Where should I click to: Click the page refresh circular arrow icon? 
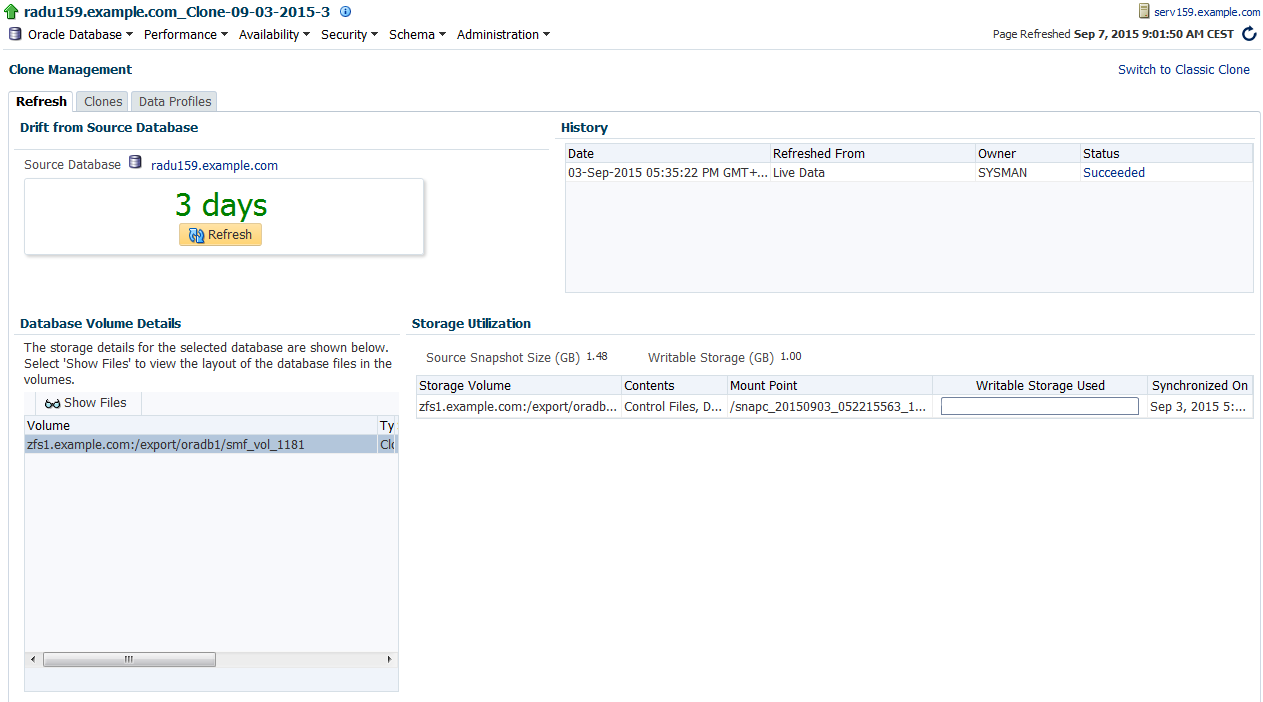pyautogui.click(x=1249, y=34)
